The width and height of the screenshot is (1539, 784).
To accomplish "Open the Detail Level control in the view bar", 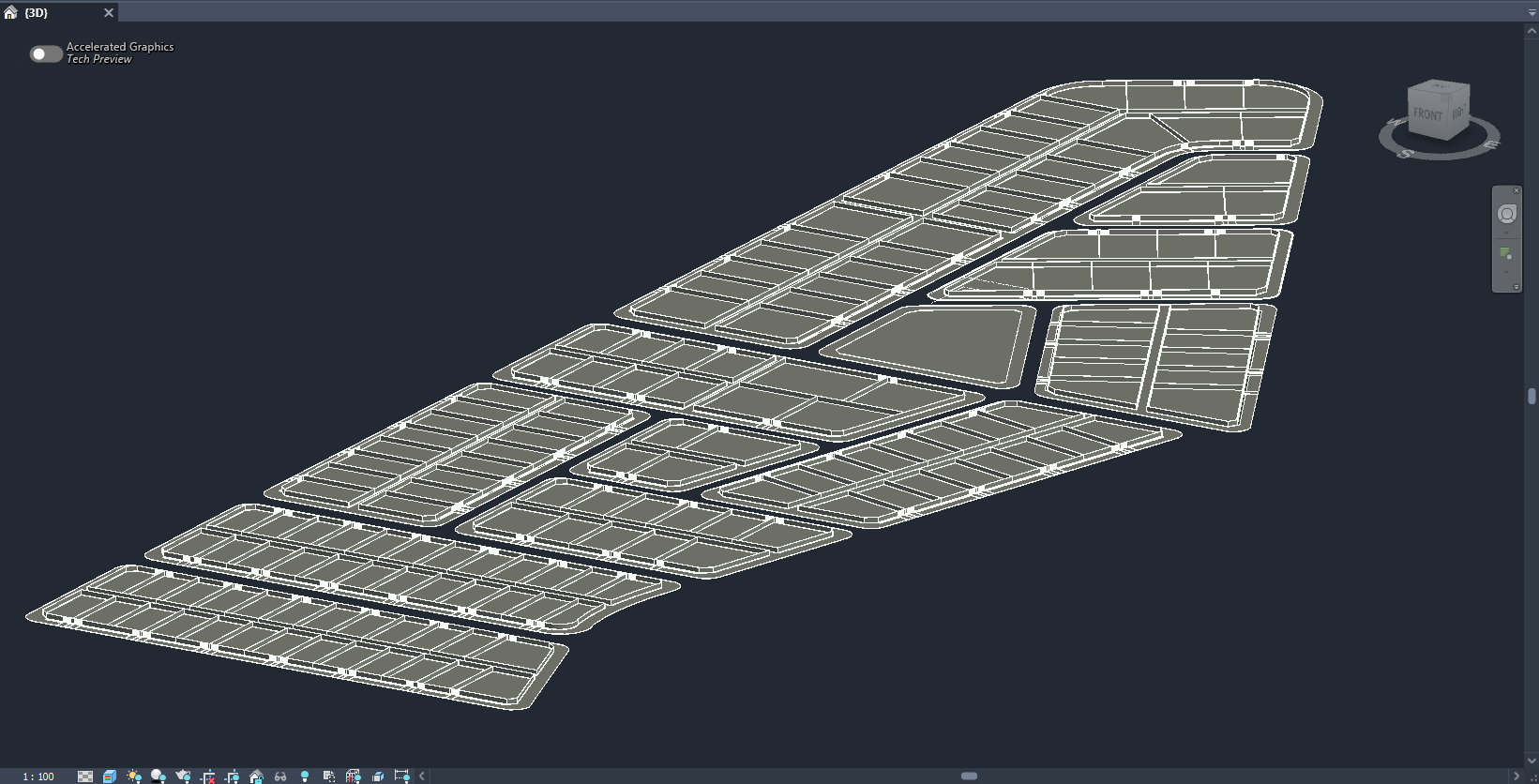I will coord(85,776).
